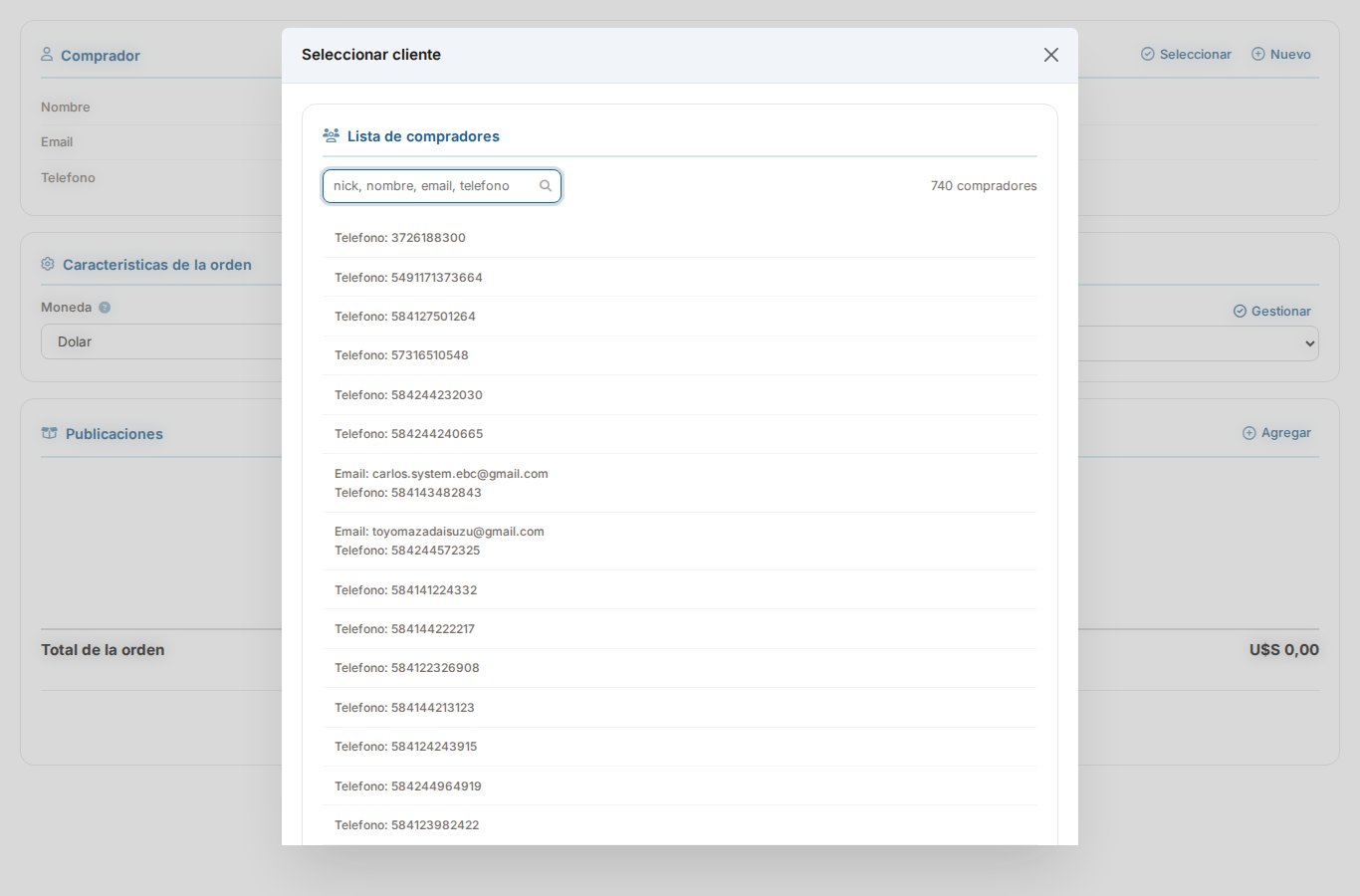Click the Publicaciones box icon
This screenshot has height=896, width=1360.
pyautogui.click(x=49, y=433)
